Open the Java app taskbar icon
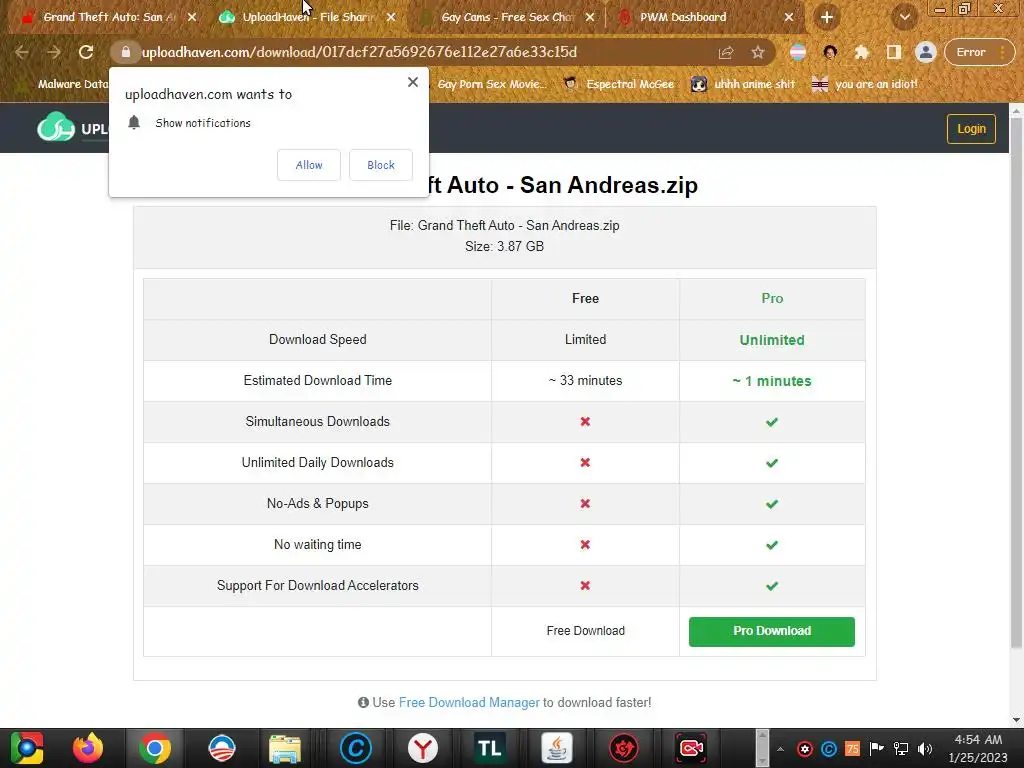This screenshot has width=1024, height=768. [x=556, y=748]
